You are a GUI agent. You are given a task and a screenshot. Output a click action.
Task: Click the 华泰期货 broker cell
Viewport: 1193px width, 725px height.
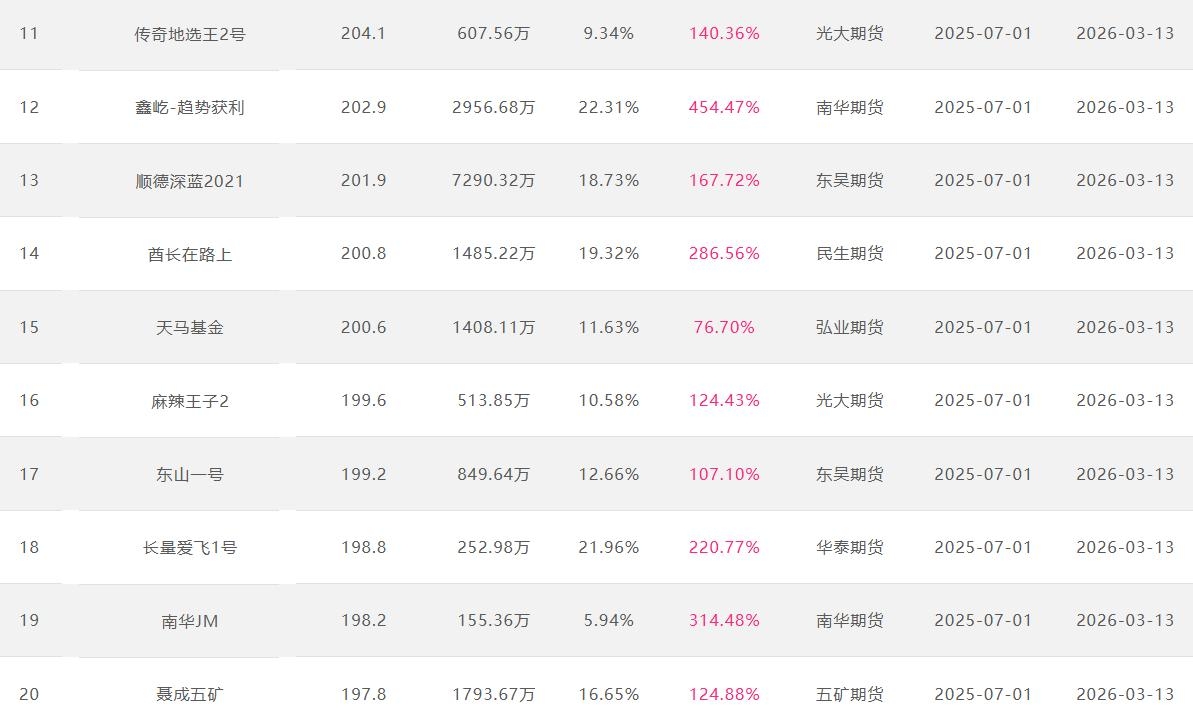pos(850,548)
